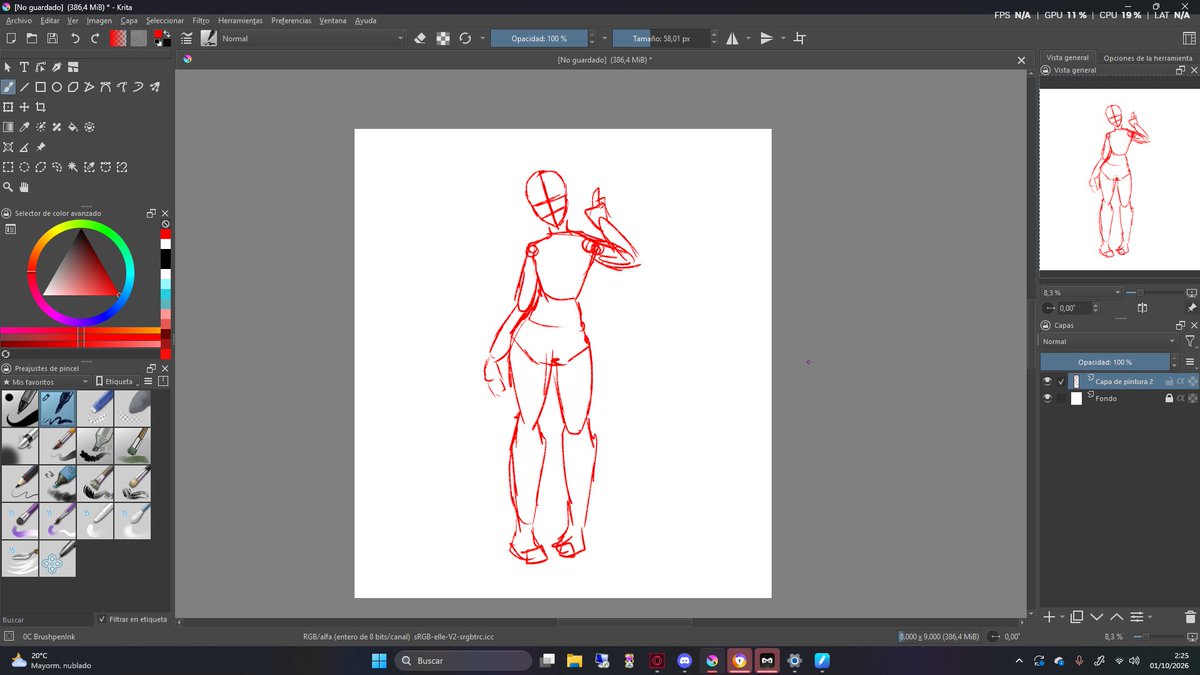Click the Undo arrow in toolbar
1200x675 pixels.
pyautogui.click(x=75, y=38)
